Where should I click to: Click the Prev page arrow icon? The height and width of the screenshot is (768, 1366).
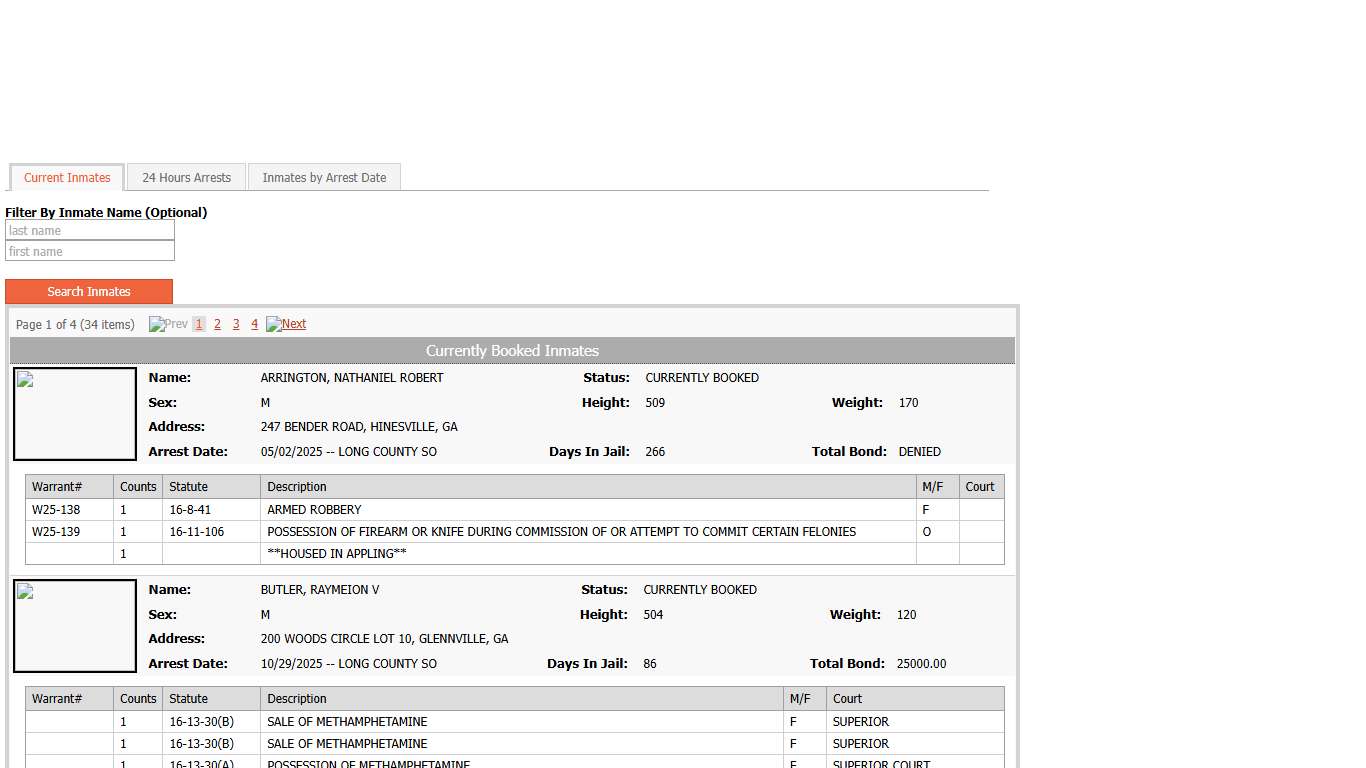pos(156,324)
